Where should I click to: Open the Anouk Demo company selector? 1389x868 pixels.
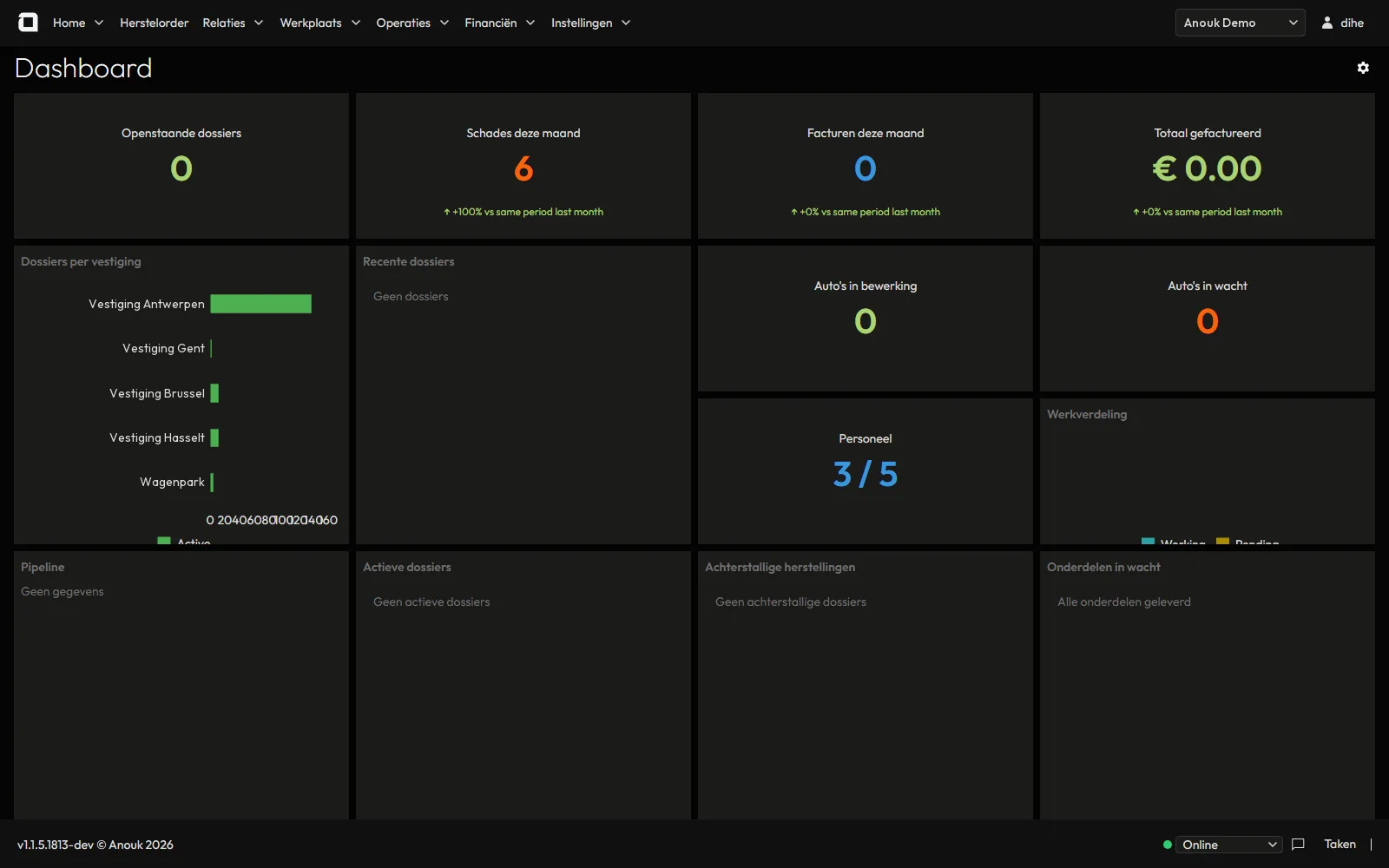point(1240,23)
